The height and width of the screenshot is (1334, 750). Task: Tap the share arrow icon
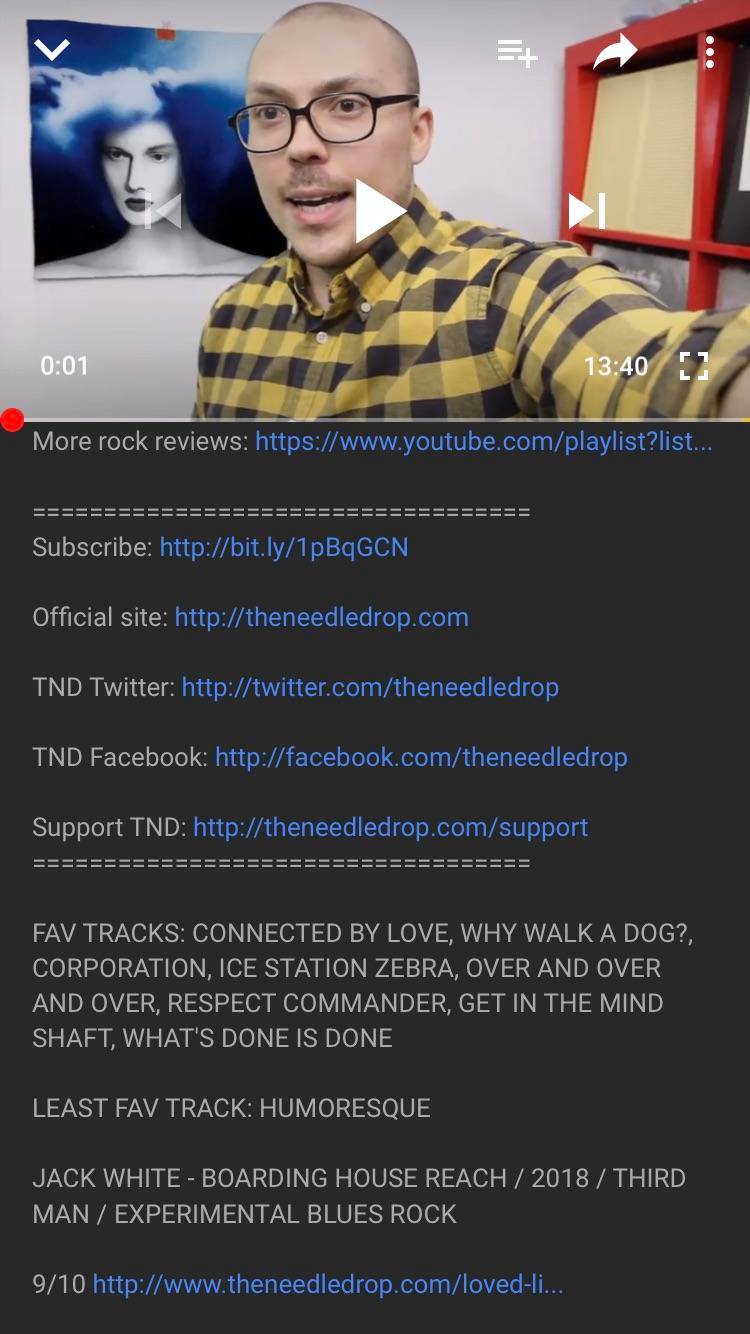[x=614, y=52]
